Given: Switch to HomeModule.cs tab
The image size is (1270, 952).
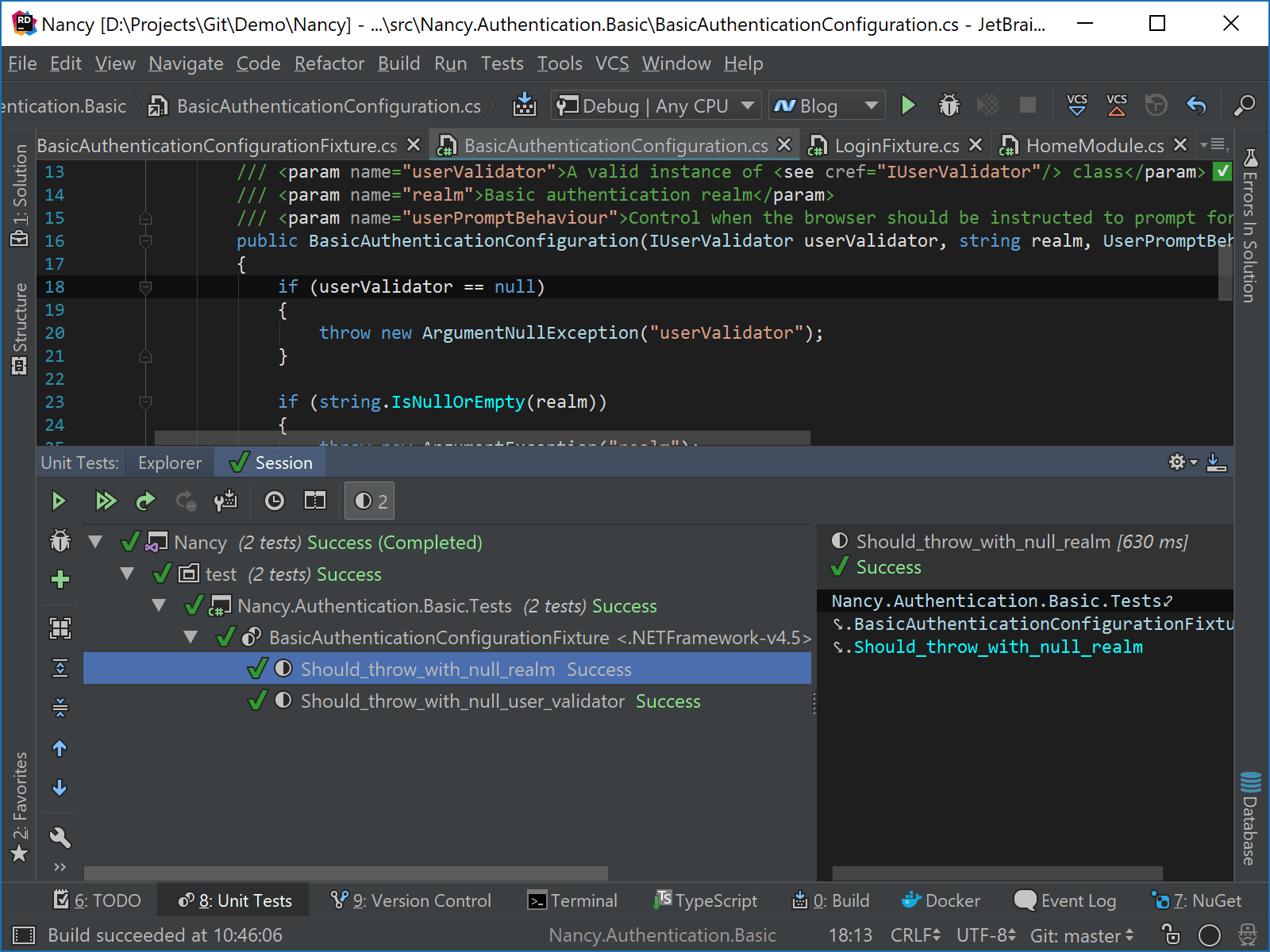Looking at the screenshot, I should (x=1095, y=145).
